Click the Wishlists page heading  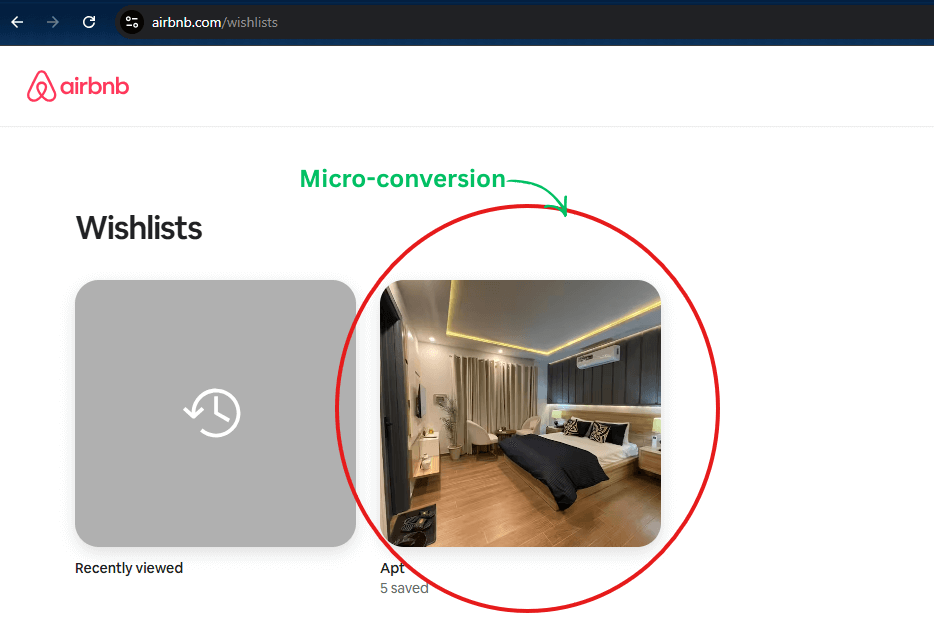[138, 228]
